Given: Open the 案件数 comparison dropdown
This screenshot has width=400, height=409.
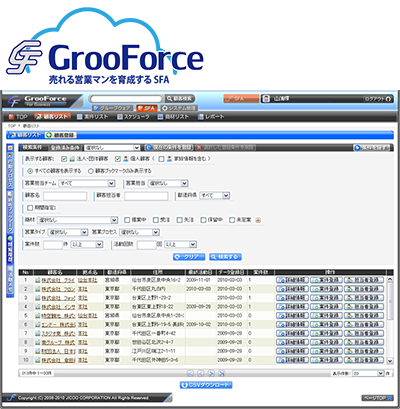Looking at the screenshot, I should coord(87,244).
